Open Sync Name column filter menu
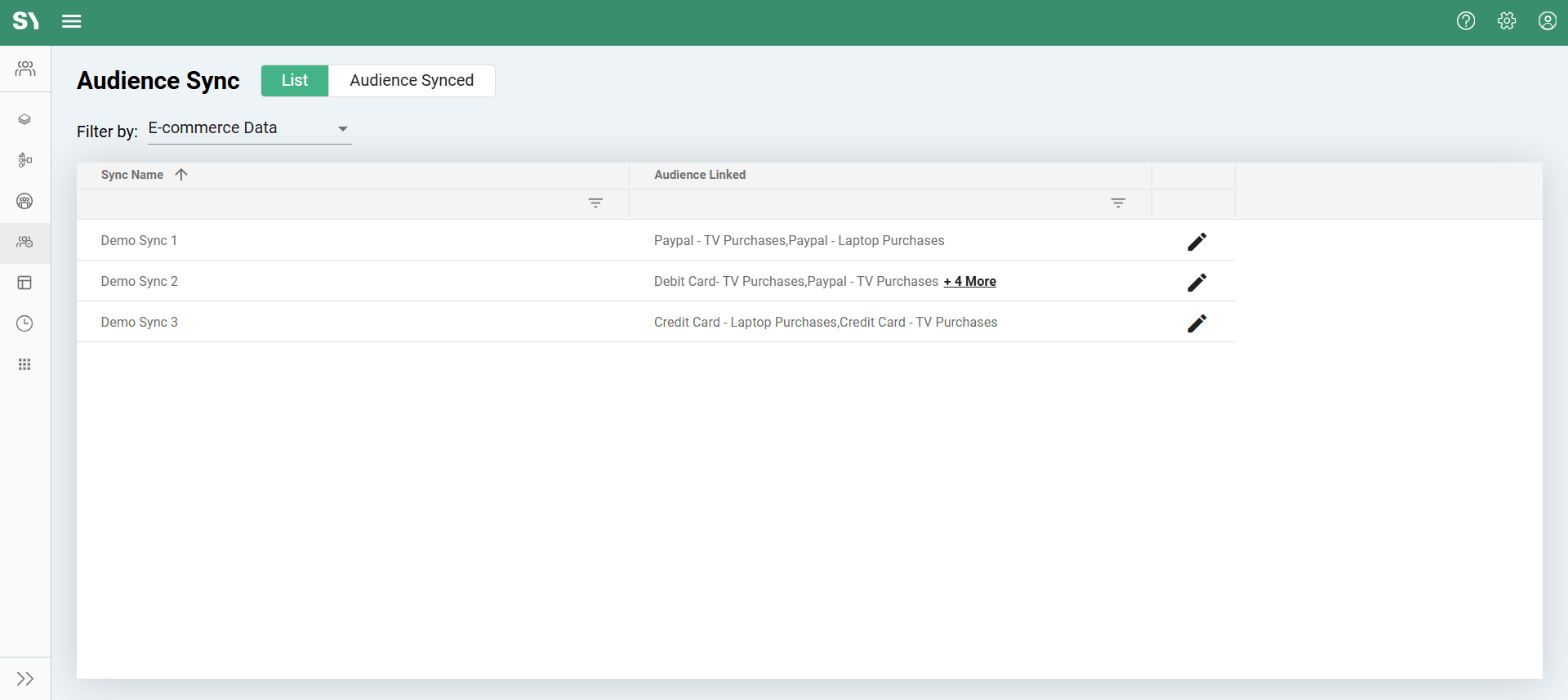Viewport: 1568px width, 700px height. [595, 203]
